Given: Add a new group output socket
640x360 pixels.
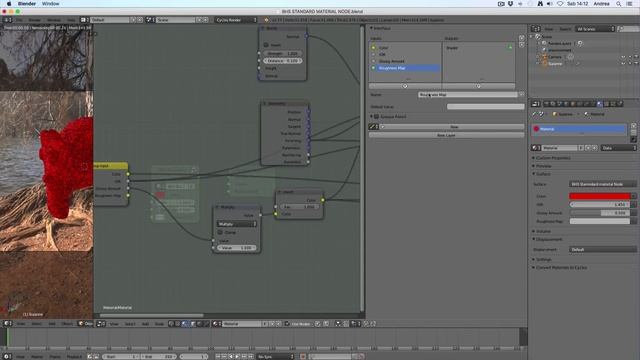Looking at the screenshot, I should (478, 86).
